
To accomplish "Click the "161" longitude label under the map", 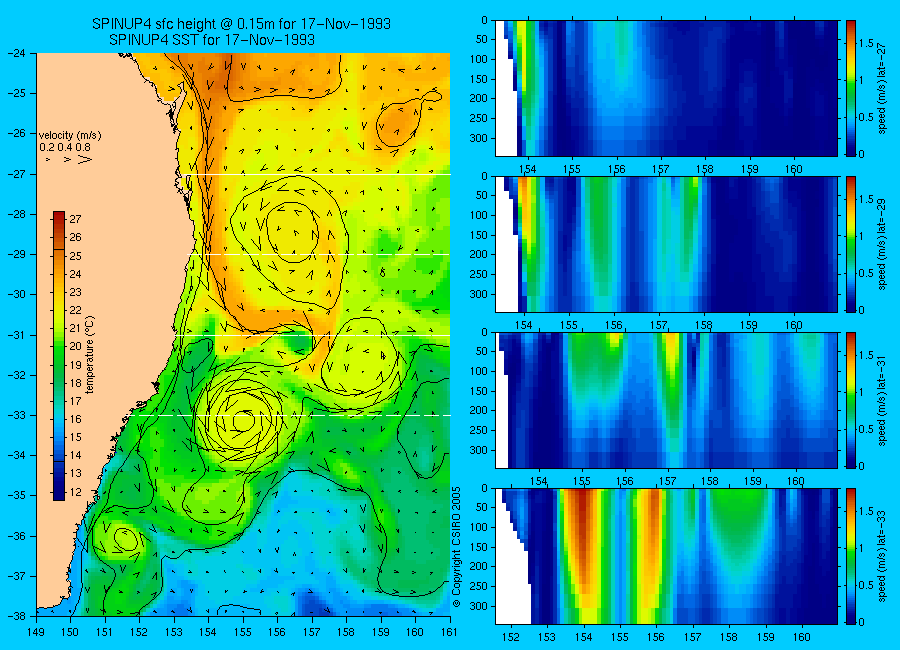I will point(449,632).
